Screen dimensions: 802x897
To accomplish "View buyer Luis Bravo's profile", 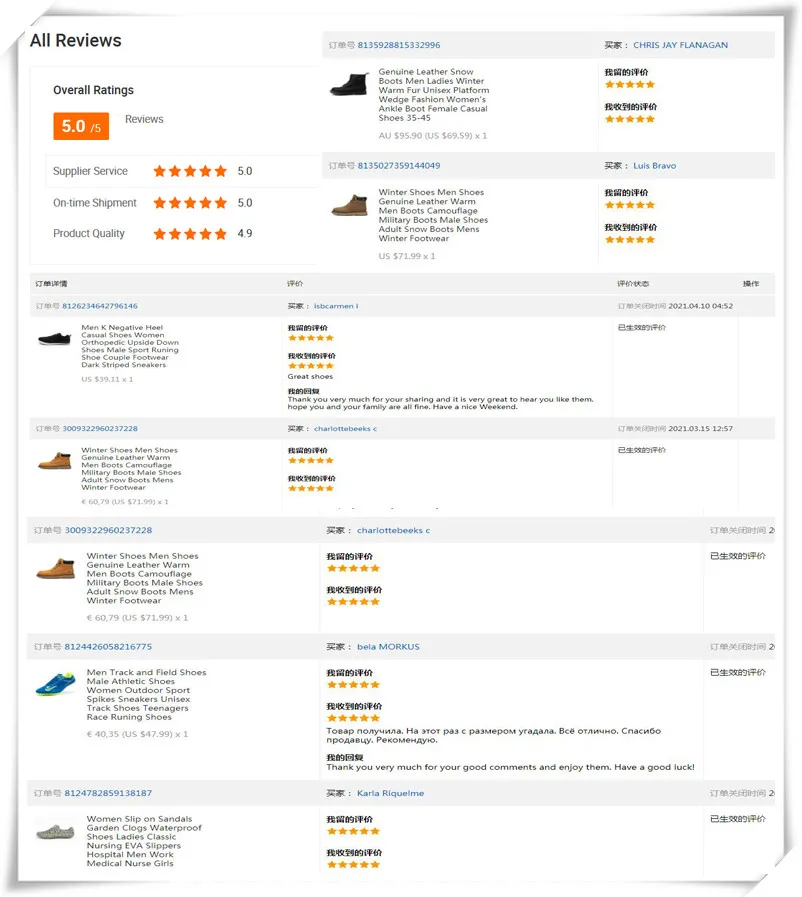I will pos(654,166).
